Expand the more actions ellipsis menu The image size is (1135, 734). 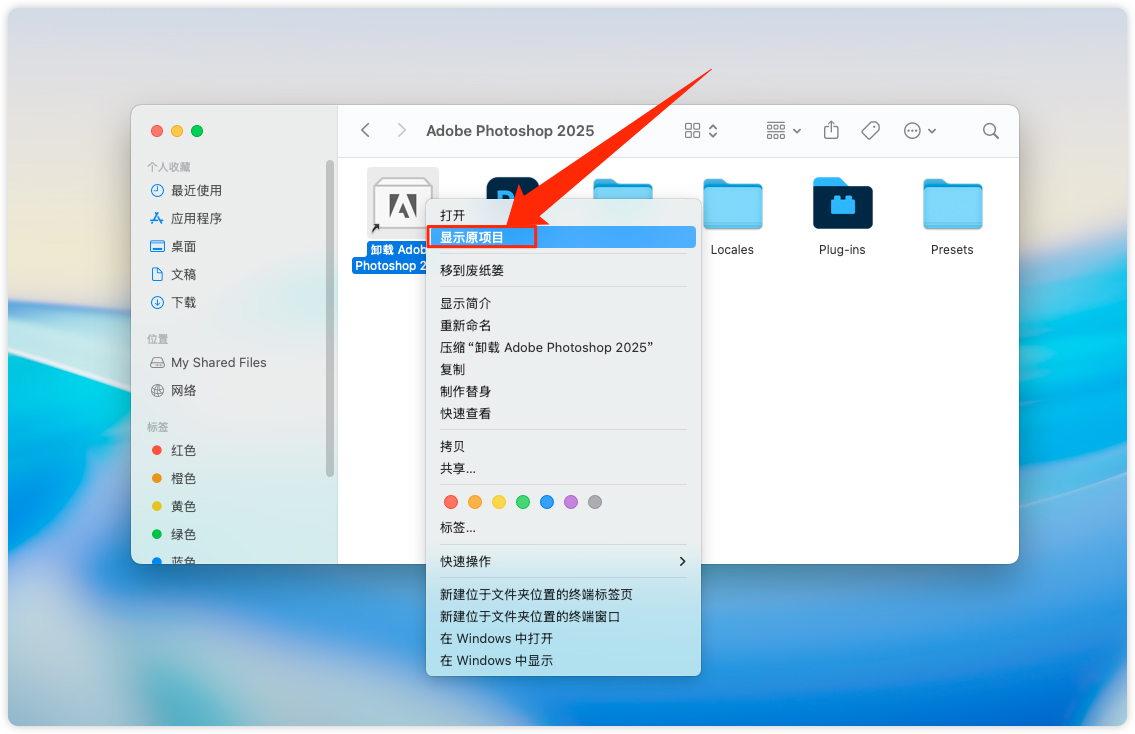(x=919, y=130)
